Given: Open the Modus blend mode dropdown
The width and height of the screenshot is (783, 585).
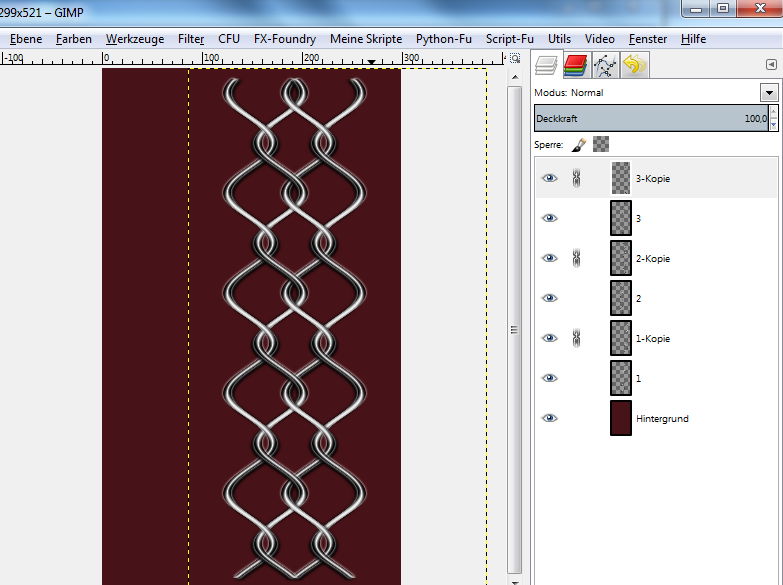Looking at the screenshot, I should [768, 93].
